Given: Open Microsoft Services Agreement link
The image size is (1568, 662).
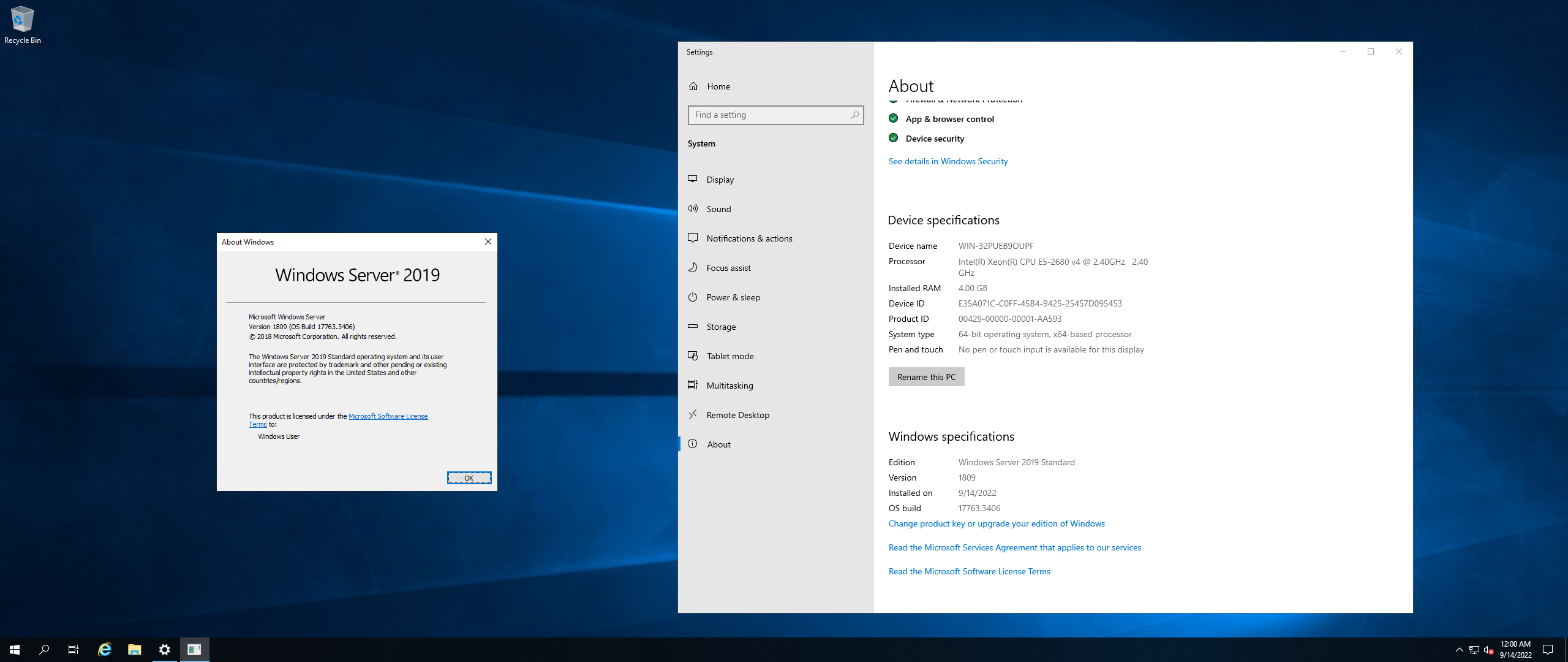Looking at the screenshot, I should 1015,547.
